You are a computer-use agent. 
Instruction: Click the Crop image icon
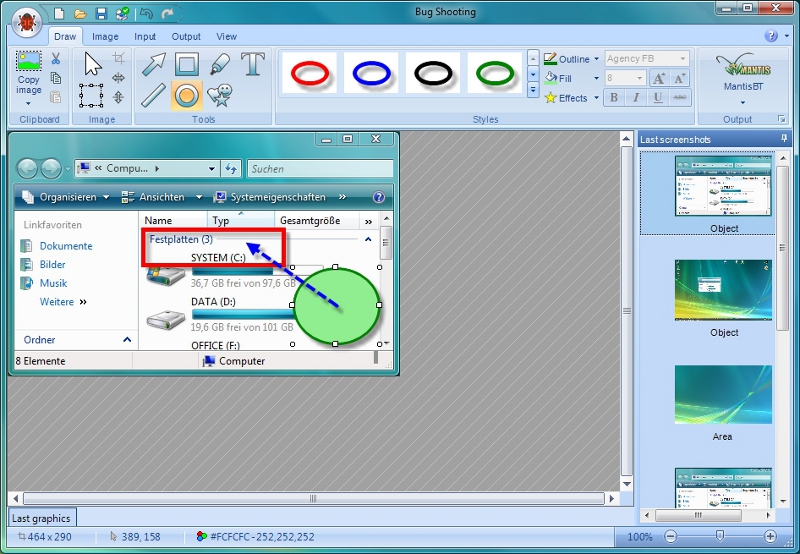pyautogui.click(x=119, y=59)
